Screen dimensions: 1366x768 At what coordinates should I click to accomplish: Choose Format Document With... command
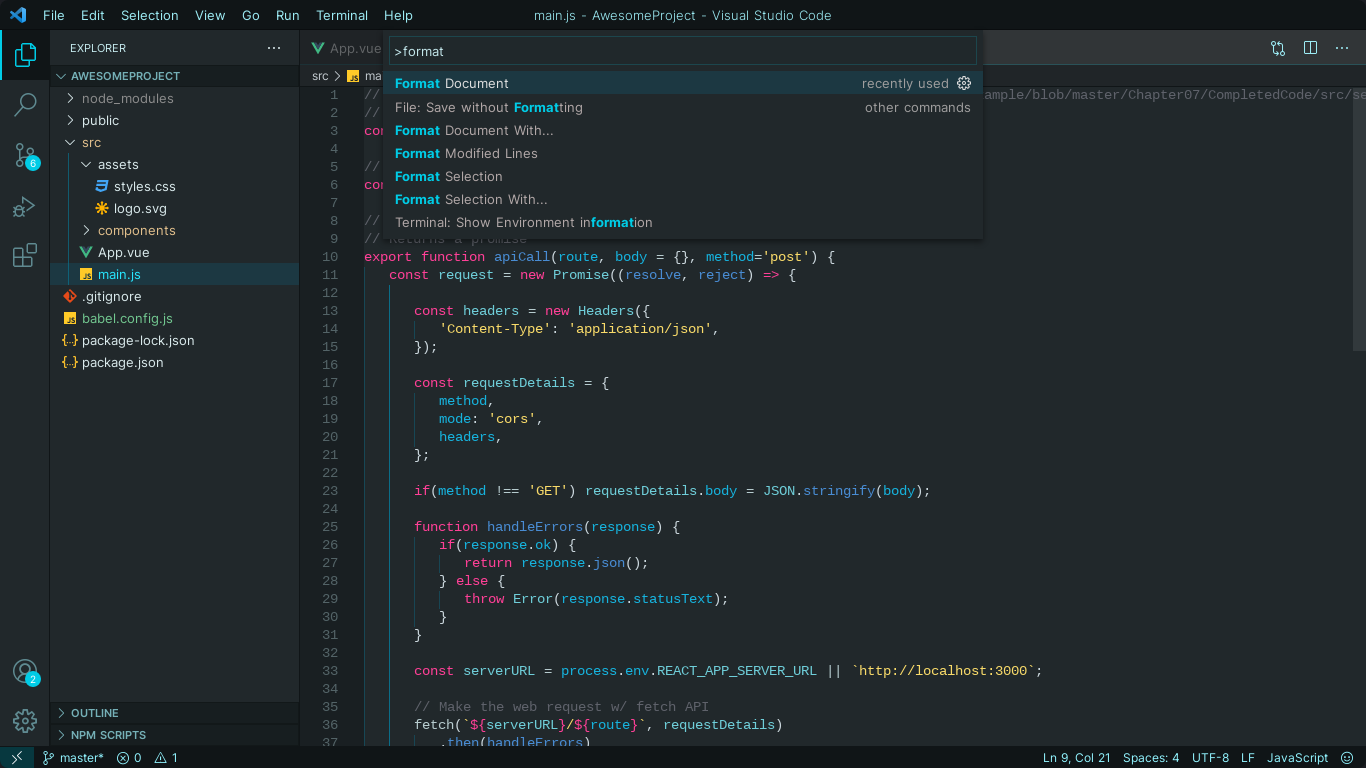(x=683, y=130)
